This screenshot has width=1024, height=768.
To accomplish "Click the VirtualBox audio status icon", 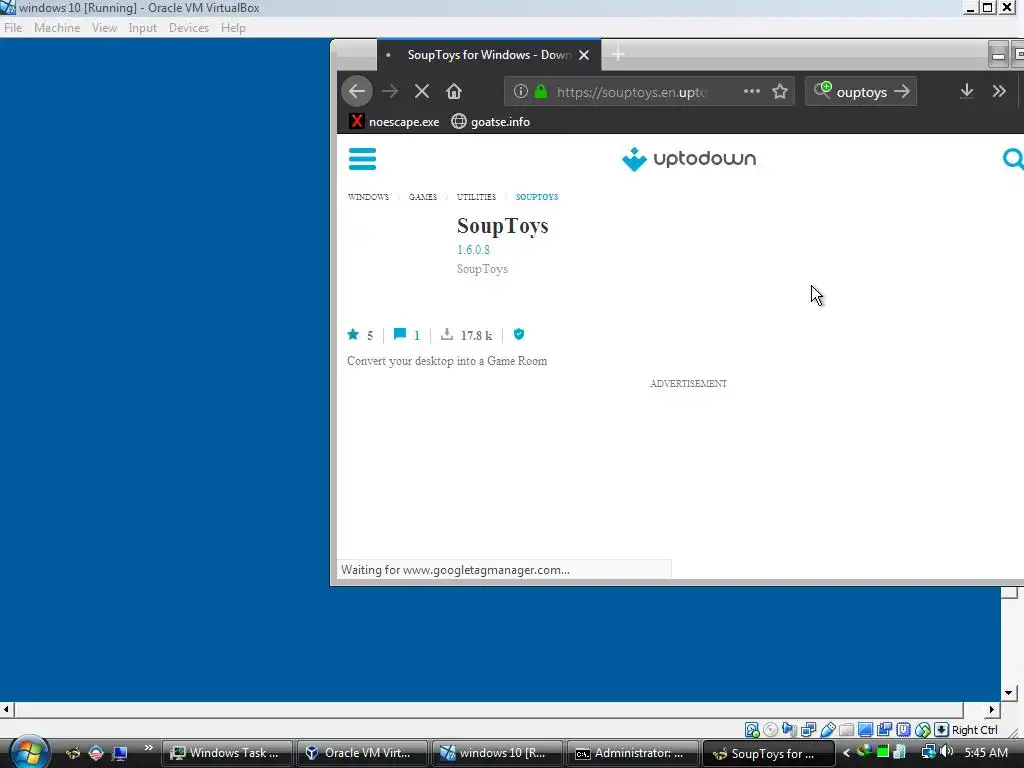I will click(790, 729).
